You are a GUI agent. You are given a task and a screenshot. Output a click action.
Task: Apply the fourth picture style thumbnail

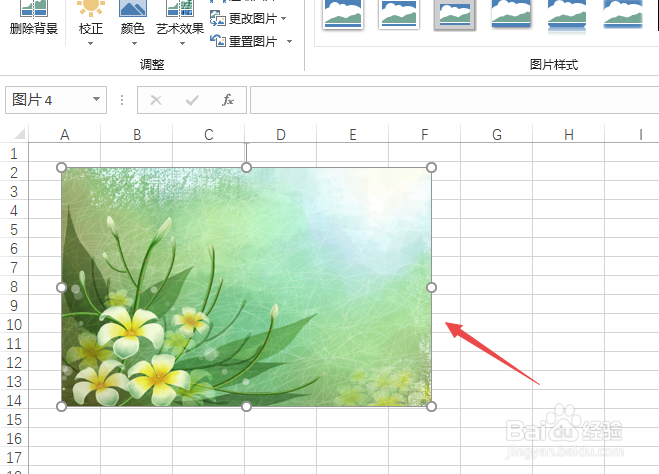coord(511,13)
